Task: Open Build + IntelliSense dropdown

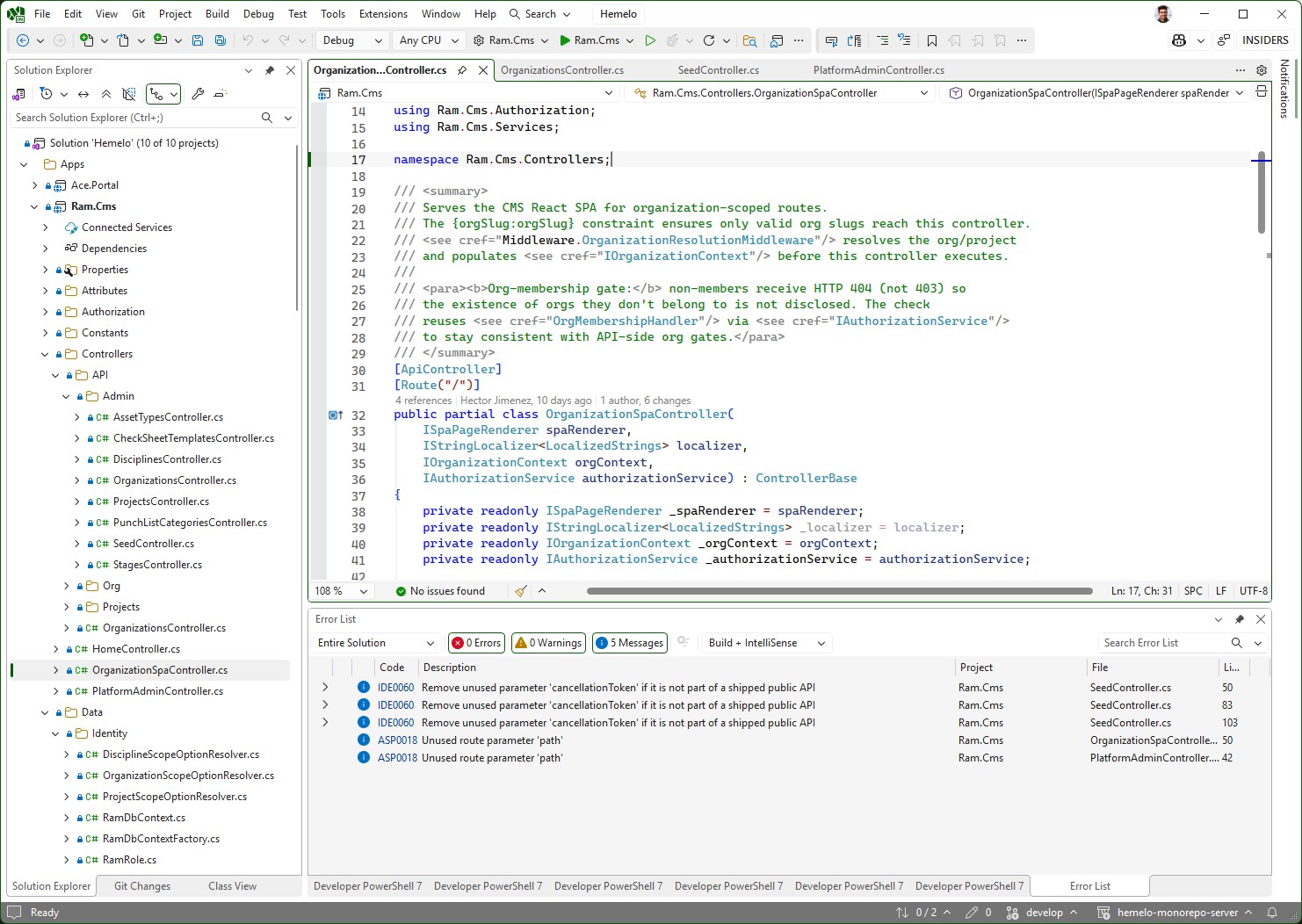Action: pos(767,643)
